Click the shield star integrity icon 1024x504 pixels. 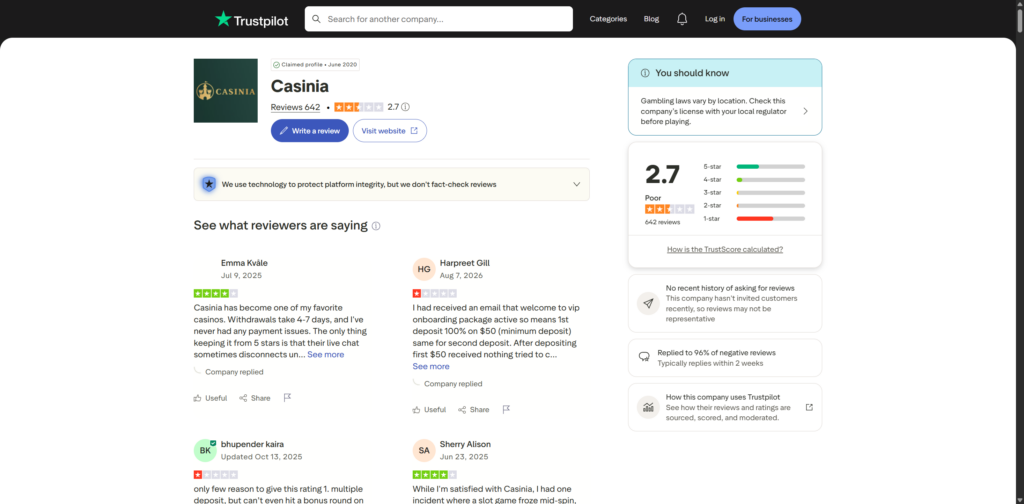click(x=209, y=184)
